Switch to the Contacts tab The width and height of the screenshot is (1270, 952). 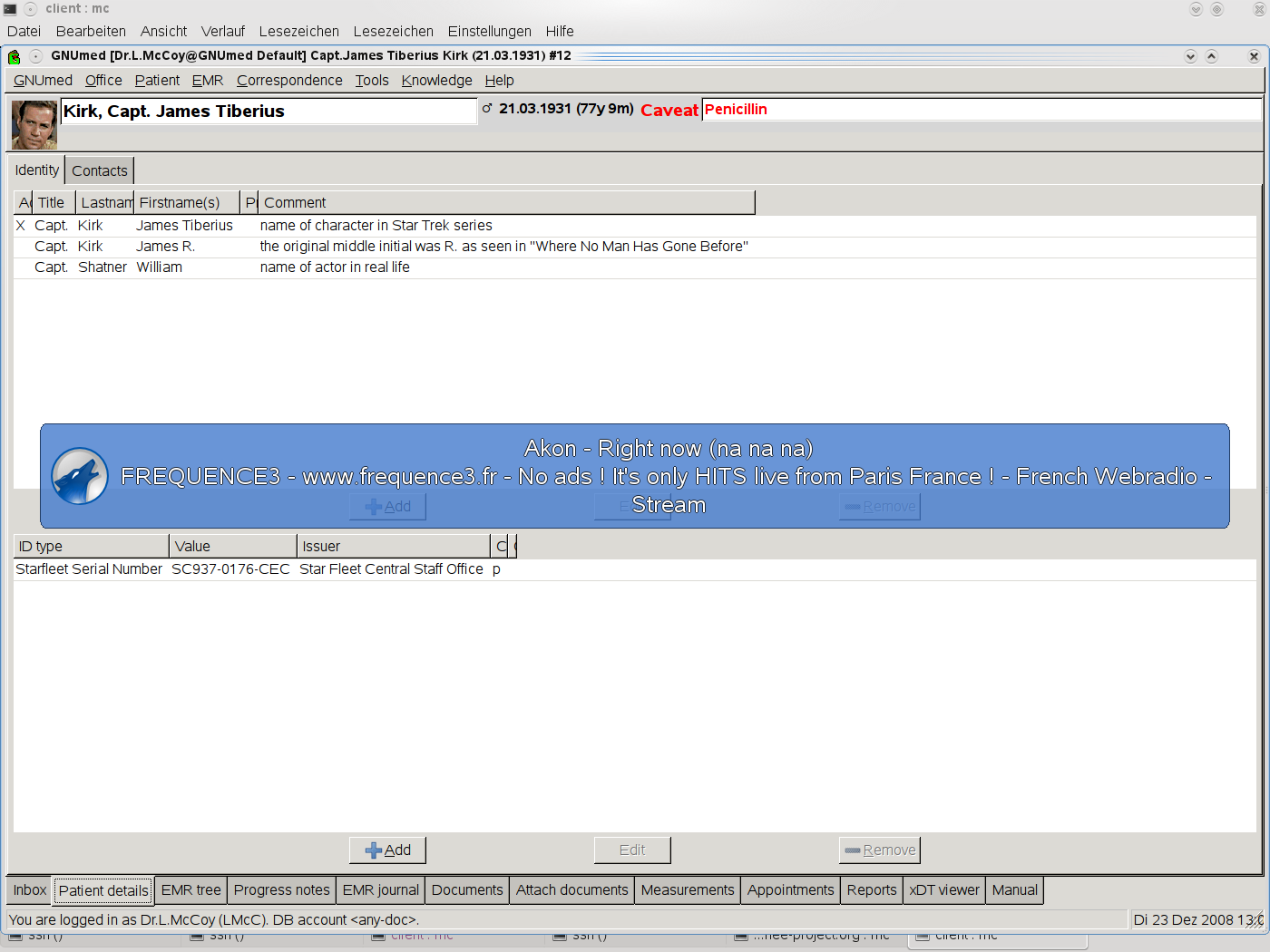pos(100,170)
